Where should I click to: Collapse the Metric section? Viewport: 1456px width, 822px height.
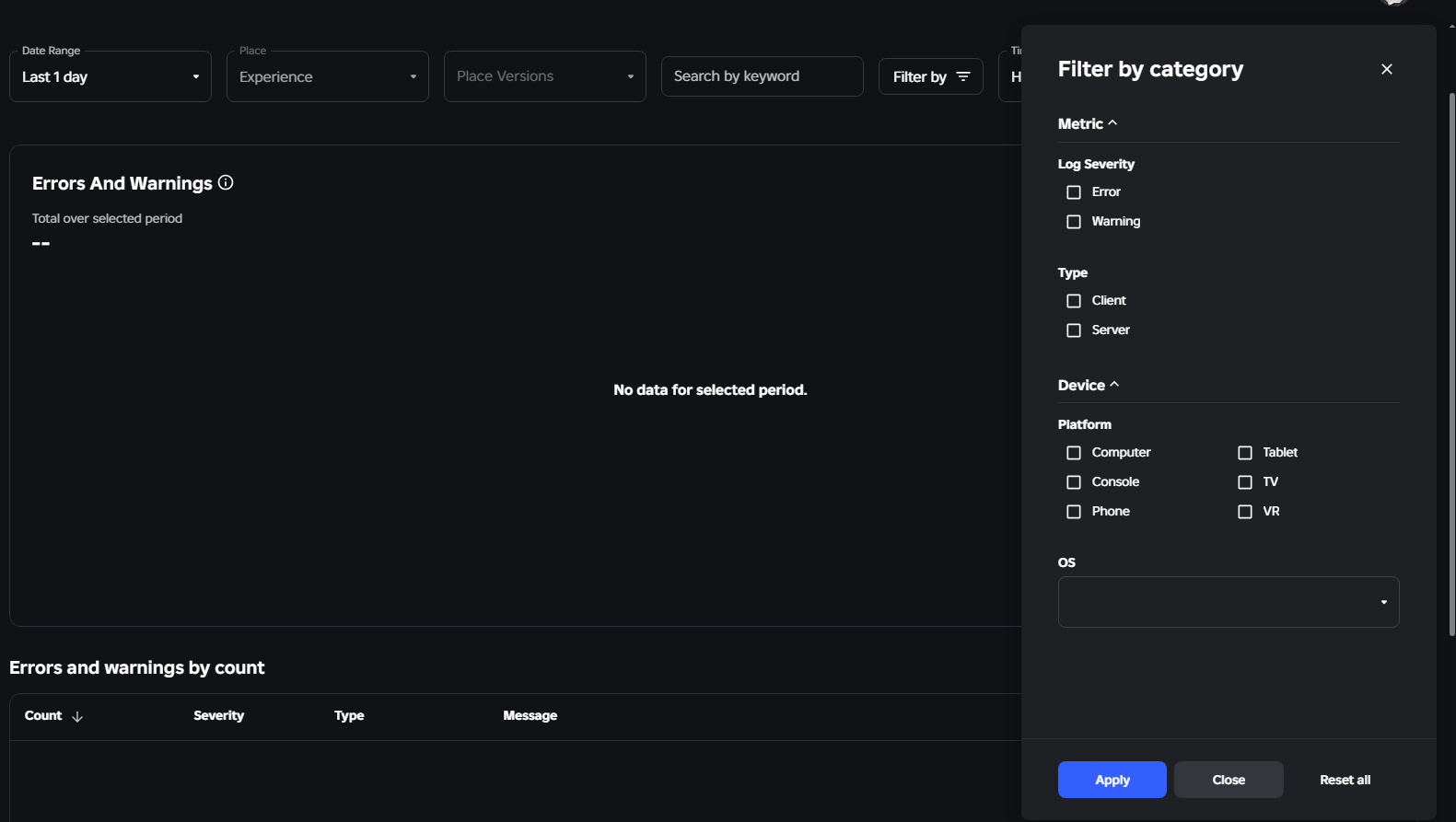pyautogui.click(x=1088, y=123)
